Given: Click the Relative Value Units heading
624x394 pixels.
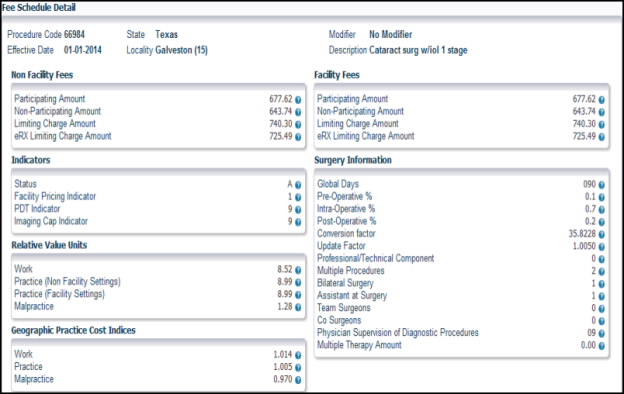Looking at the screenshot, I should point(49,245).
